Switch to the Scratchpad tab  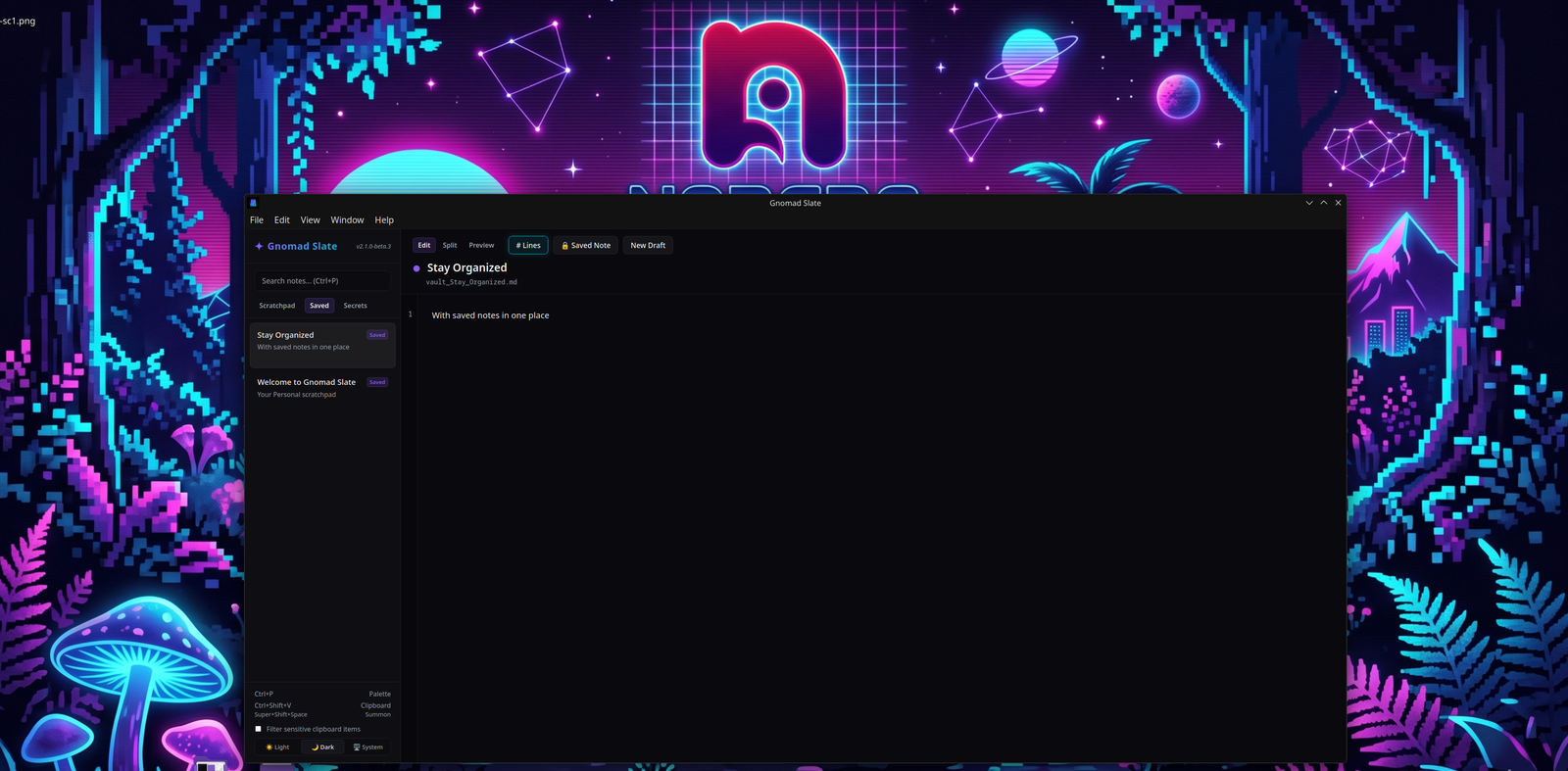coord(277,306)
